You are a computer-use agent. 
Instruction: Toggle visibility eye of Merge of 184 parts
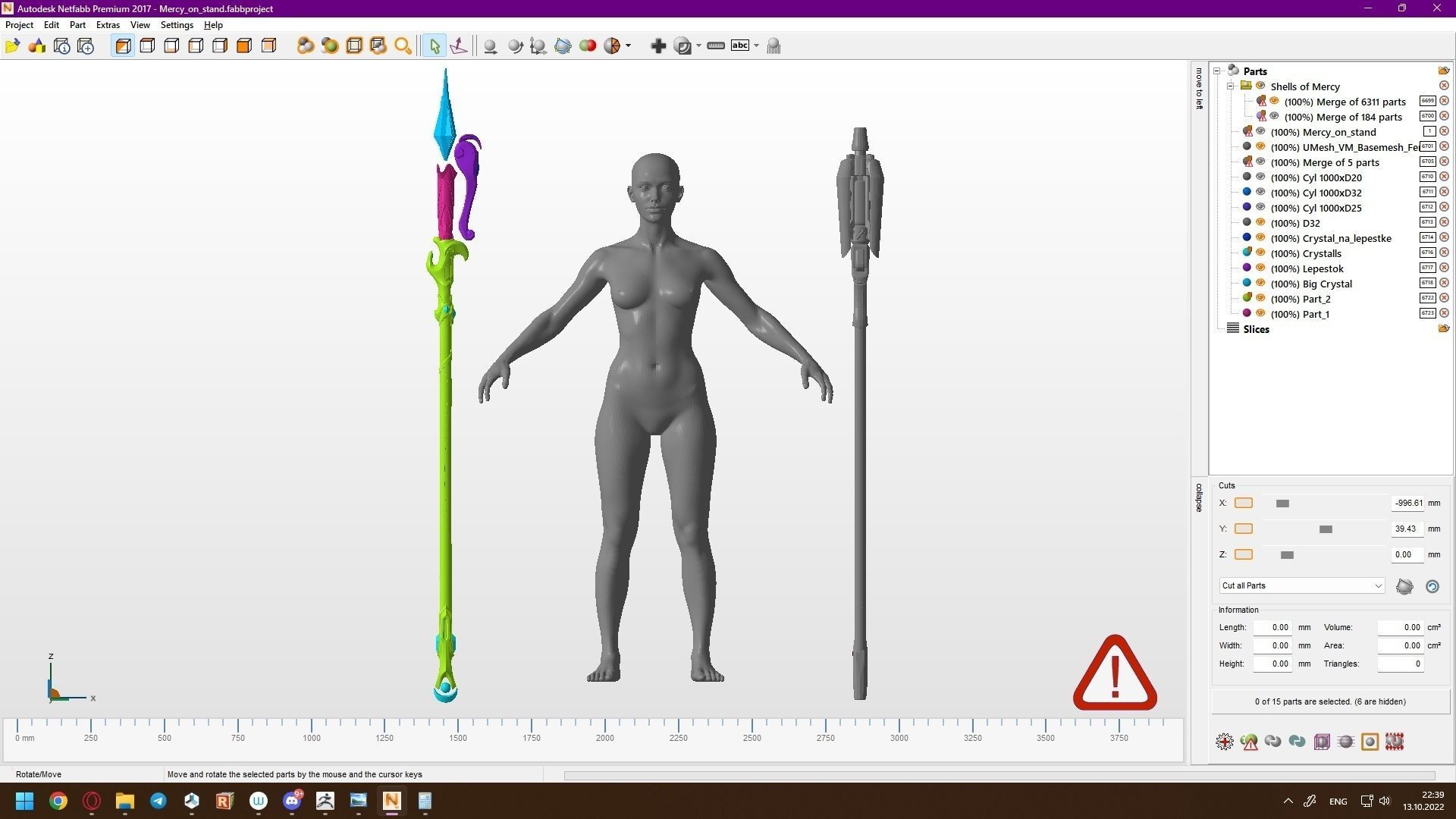click(x=1274, y=116)
